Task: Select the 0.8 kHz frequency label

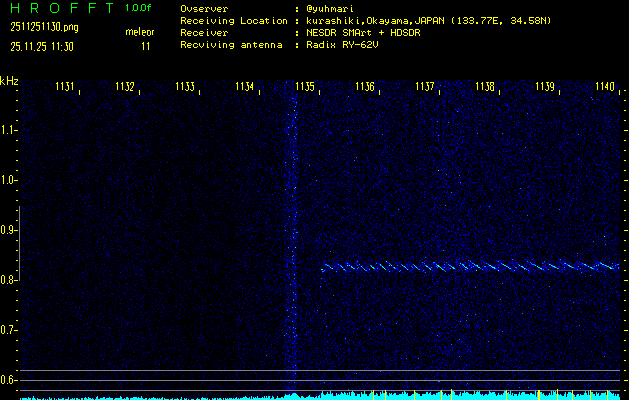Action: coord(10,280)
